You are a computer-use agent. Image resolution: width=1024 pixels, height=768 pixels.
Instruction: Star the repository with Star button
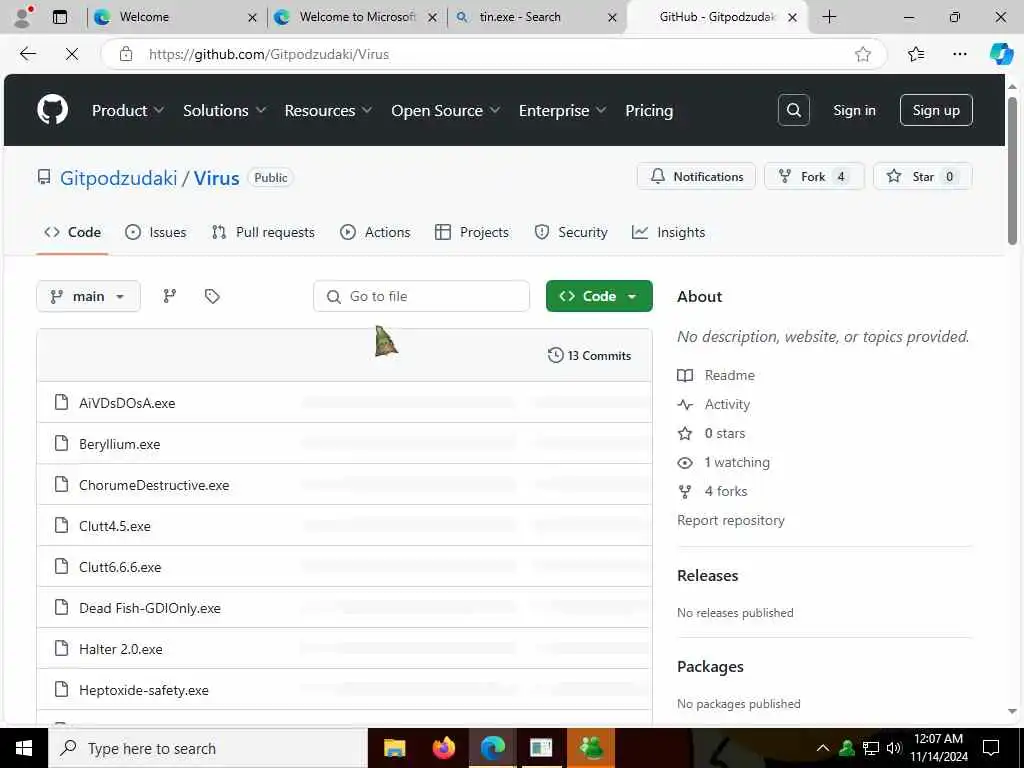click(923, 176)
